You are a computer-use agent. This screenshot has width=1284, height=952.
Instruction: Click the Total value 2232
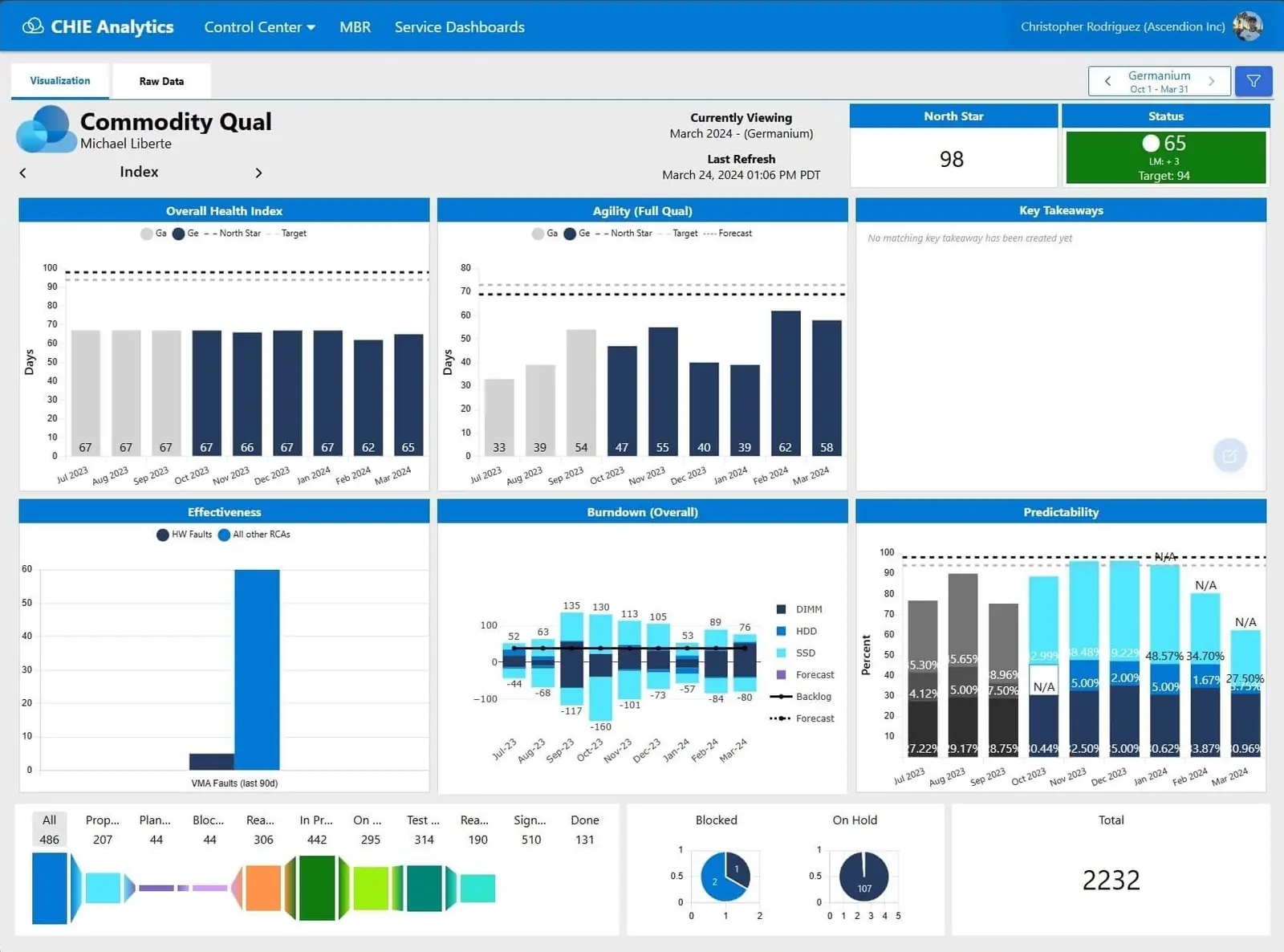pos(1111,881)
